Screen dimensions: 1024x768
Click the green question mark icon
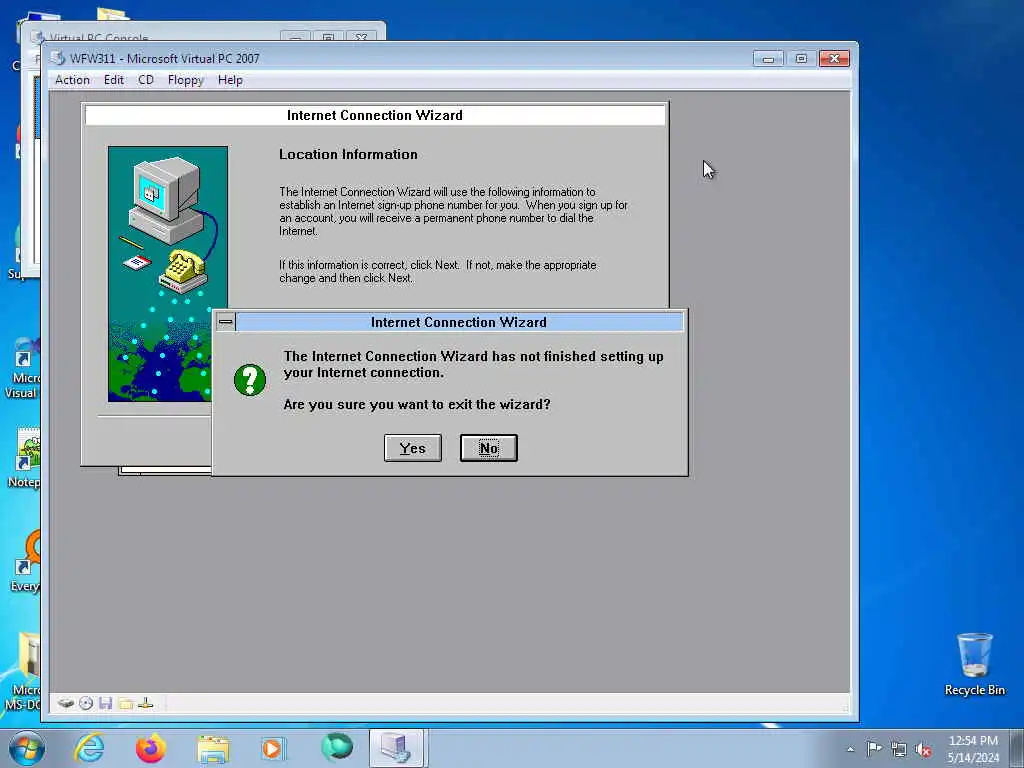(x=250, y=379)
